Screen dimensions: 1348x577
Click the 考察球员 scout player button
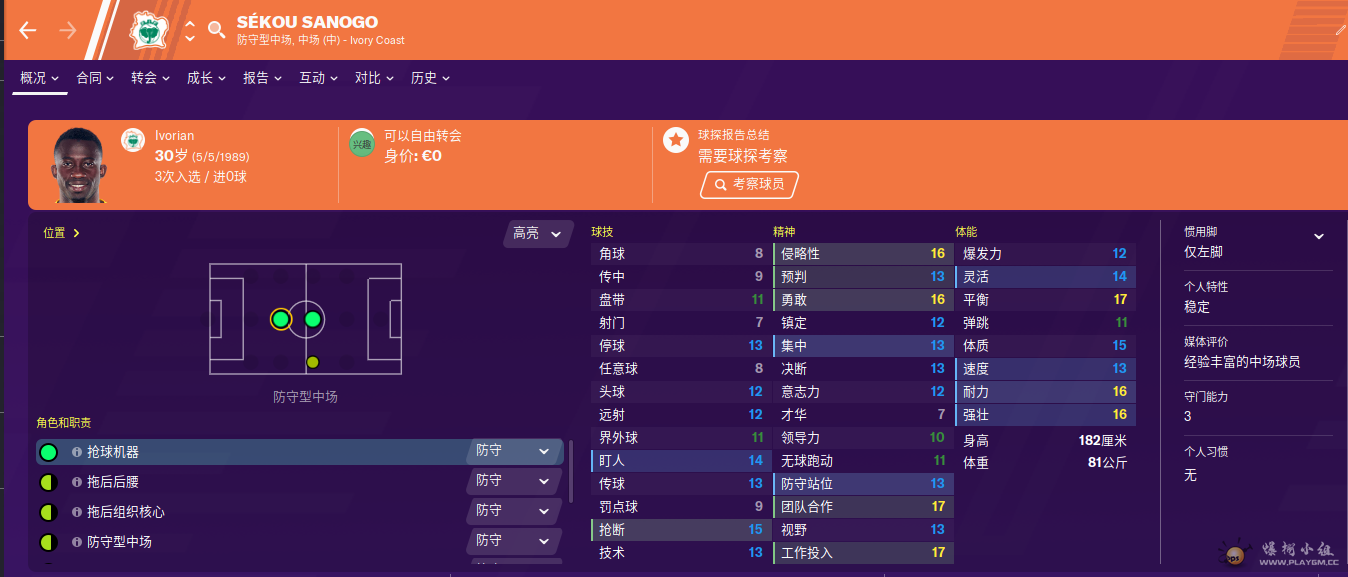pos(749,184)
